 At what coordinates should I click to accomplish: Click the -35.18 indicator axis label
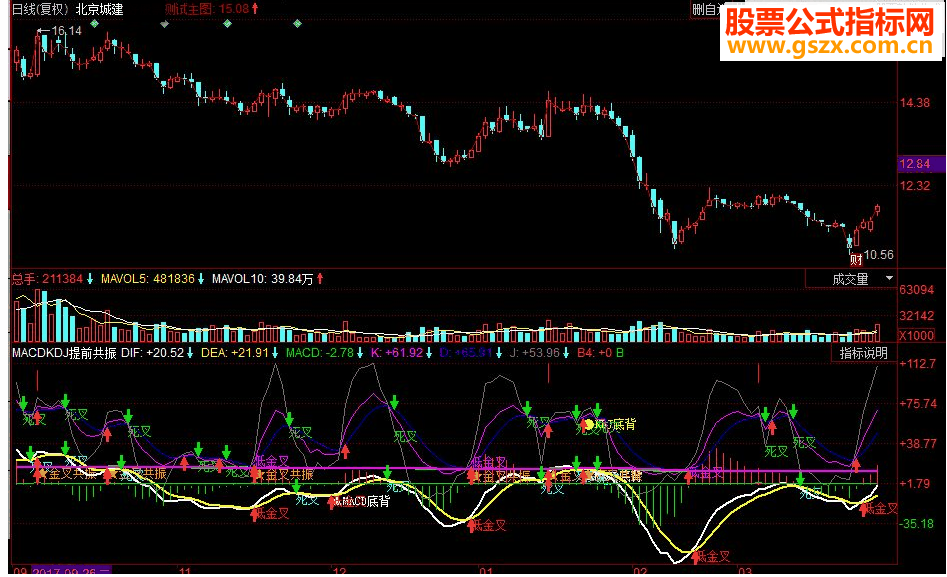click(x=917, y=523)
